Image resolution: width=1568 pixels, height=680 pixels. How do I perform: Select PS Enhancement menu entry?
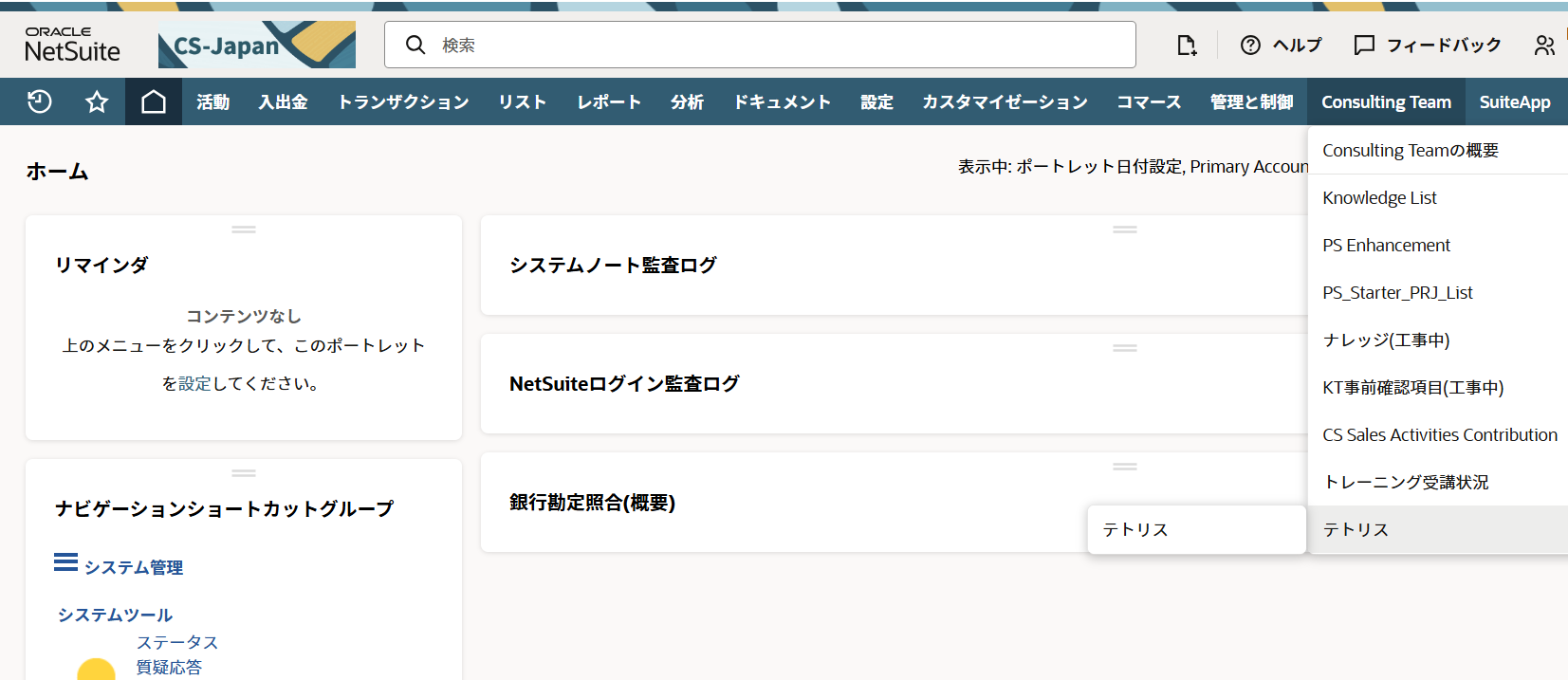(1437, 245)
